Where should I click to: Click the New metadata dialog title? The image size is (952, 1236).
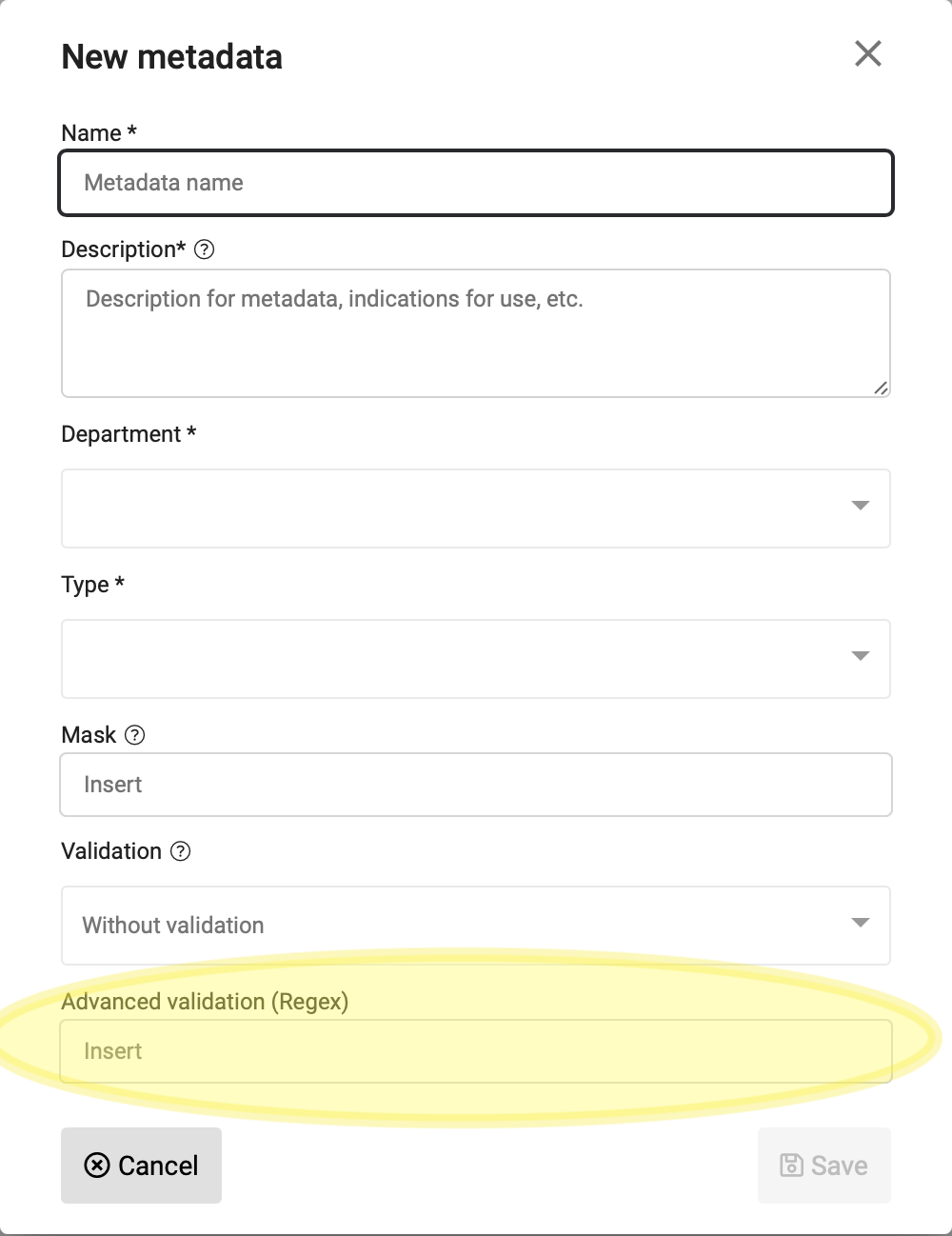tap(172, 57)
